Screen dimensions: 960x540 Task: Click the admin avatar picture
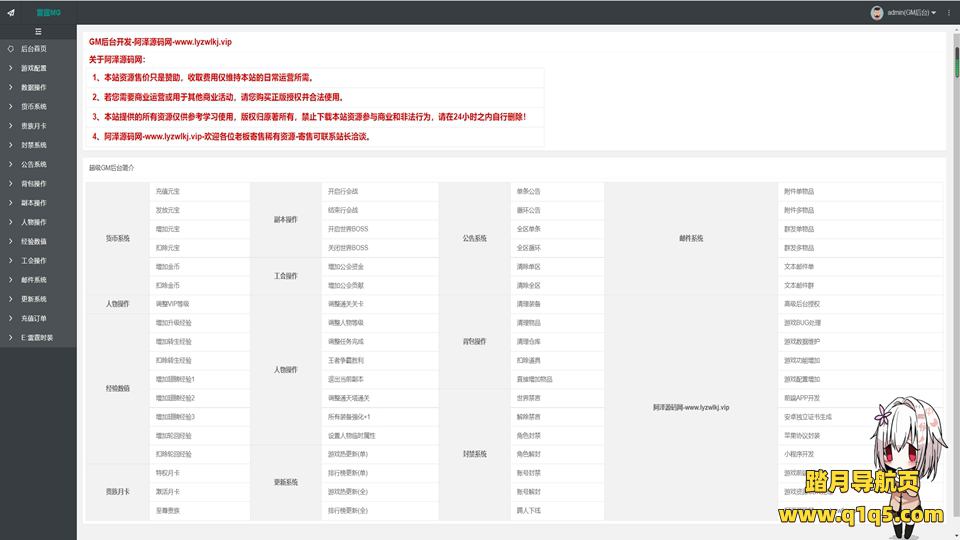click(x=877, y=12)
